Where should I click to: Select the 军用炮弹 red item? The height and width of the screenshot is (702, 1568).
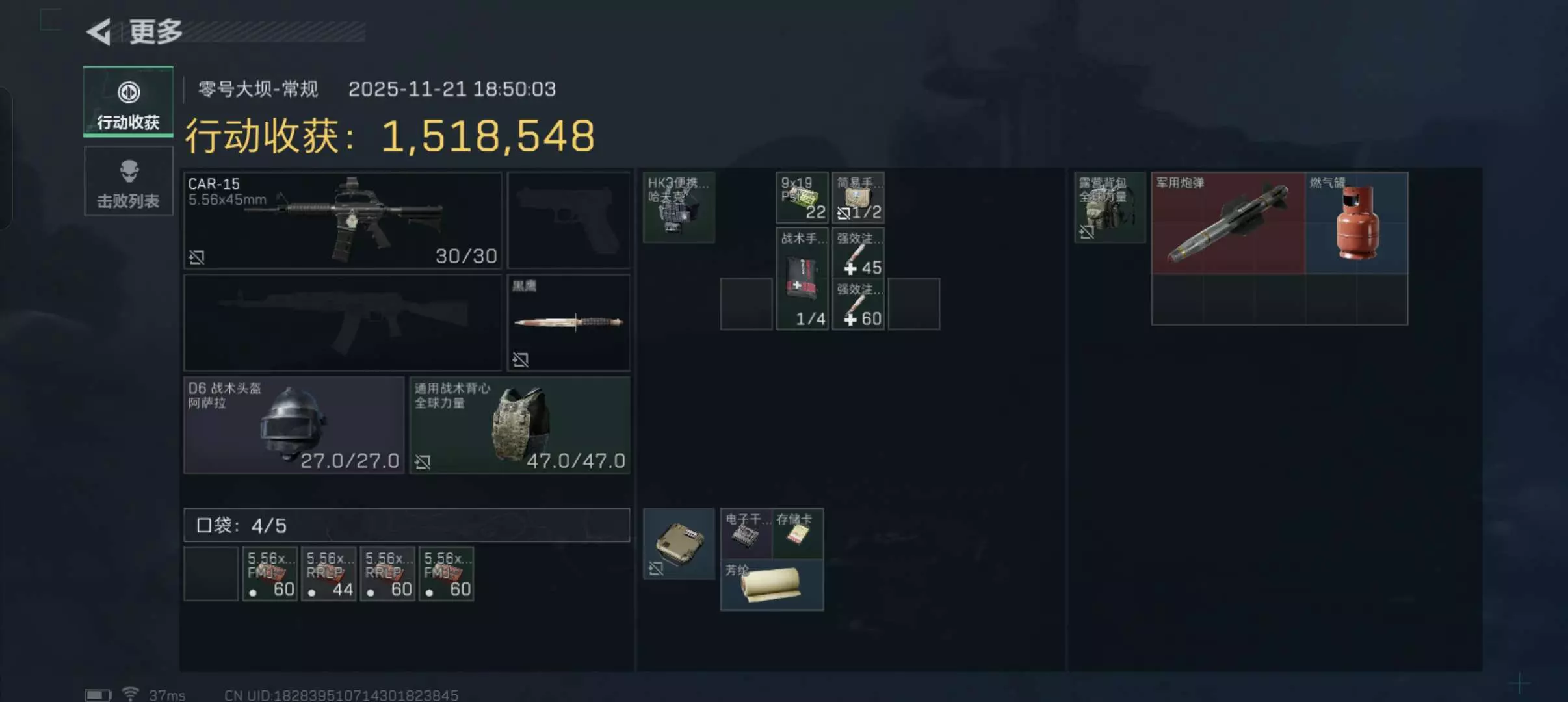coord(1228,223)
